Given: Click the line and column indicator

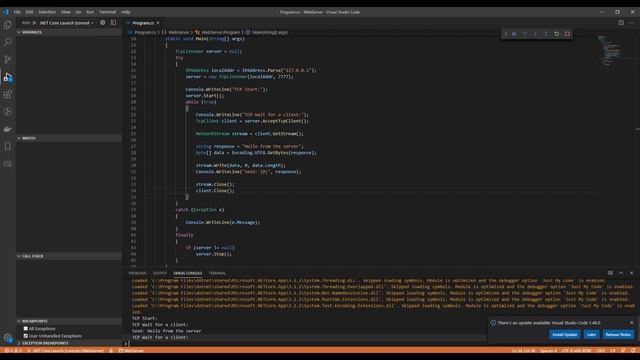Looking at the screenshot, I should click(x=523, y=351).
